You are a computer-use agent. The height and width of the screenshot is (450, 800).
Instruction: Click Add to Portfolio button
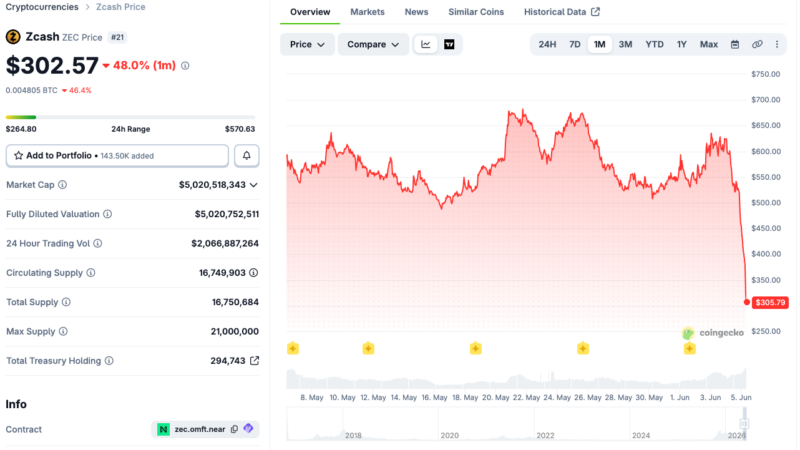point(117,156)
